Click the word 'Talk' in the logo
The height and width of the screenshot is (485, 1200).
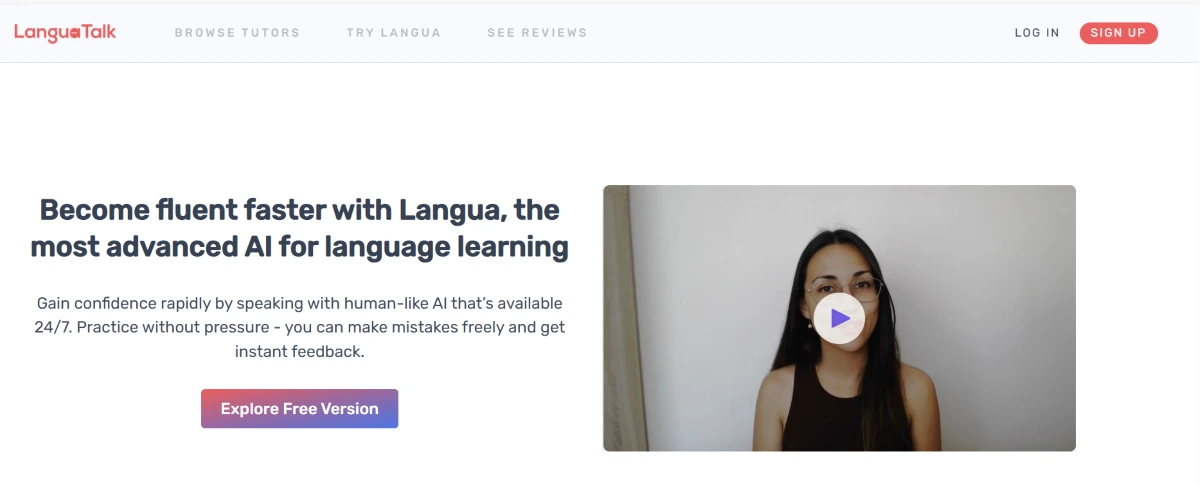tap(98, 32)
